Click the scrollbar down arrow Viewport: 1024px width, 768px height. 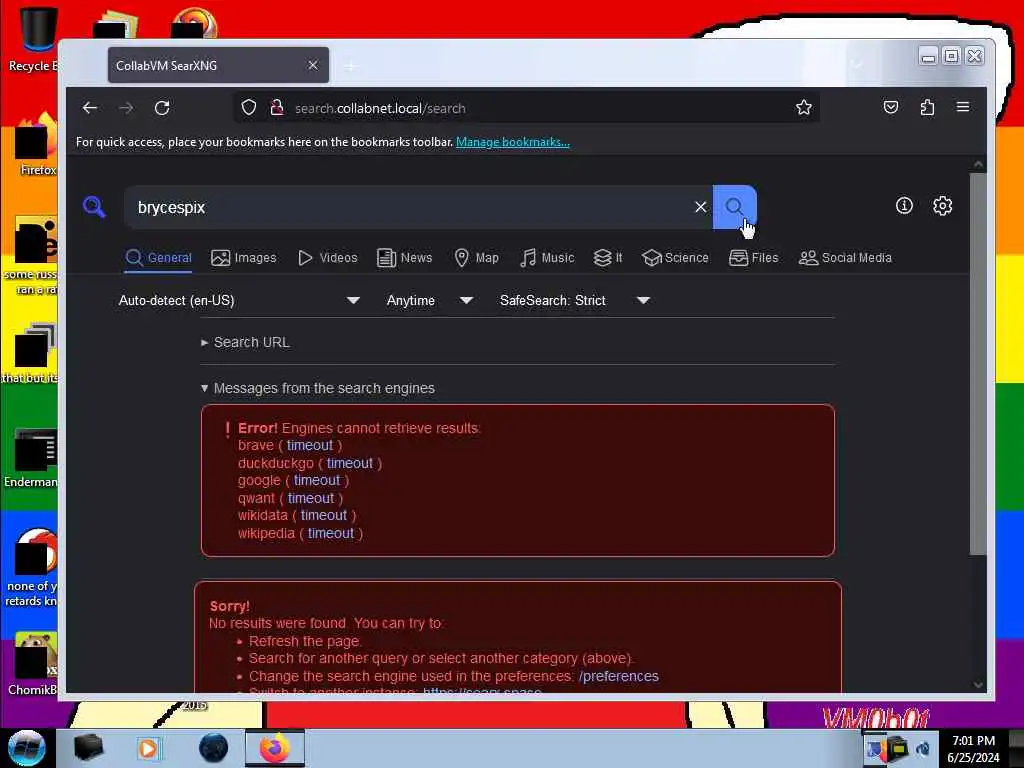(978, 684)
